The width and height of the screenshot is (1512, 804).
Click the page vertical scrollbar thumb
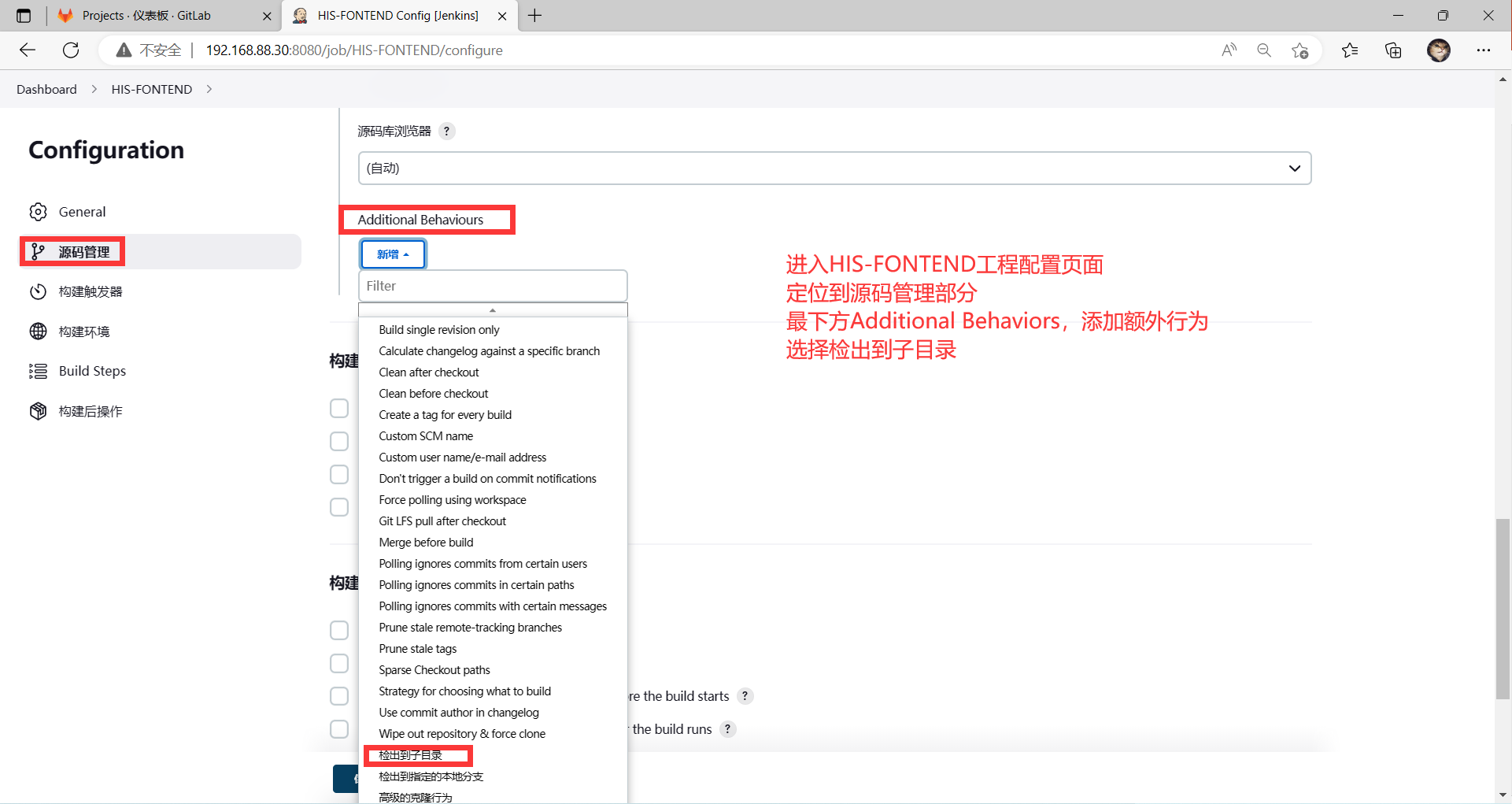pyautogui.click(x=1503, y=609)
